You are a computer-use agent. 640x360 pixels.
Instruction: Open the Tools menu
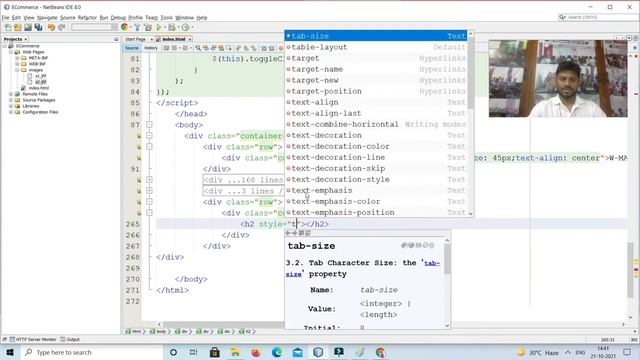tap(166, 18)
